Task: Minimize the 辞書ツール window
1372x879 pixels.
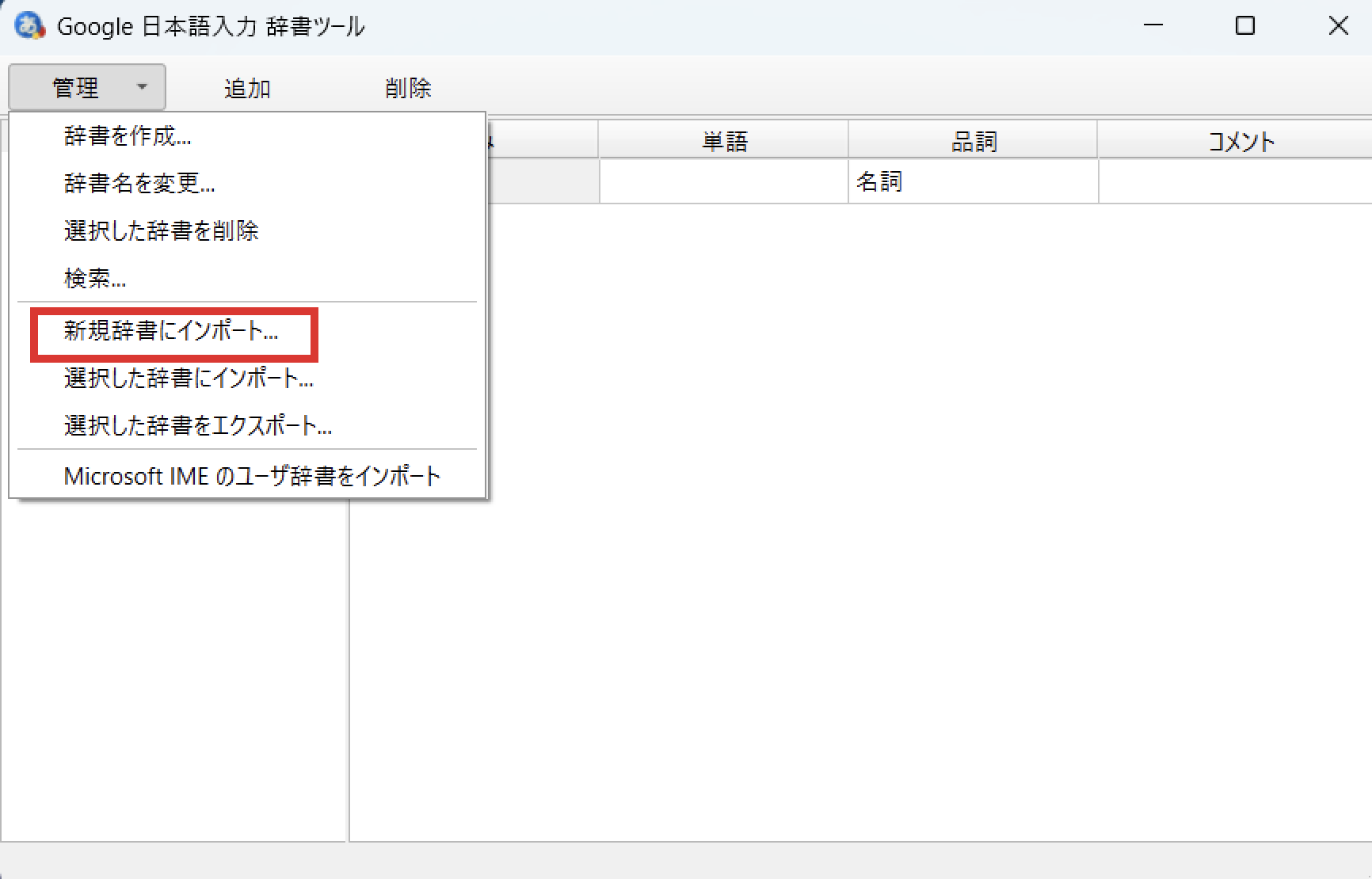Action: 1153,26
